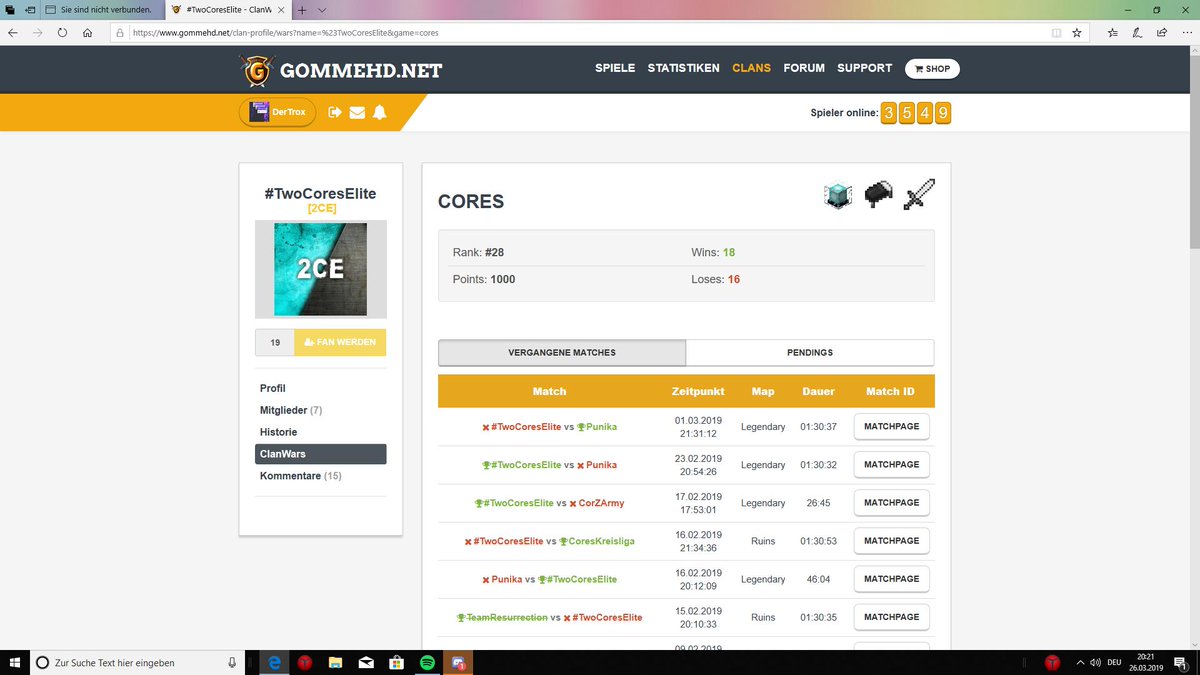
Task: Open Microsoft Edge in the taskbar
Action: (x=273, y=662)
